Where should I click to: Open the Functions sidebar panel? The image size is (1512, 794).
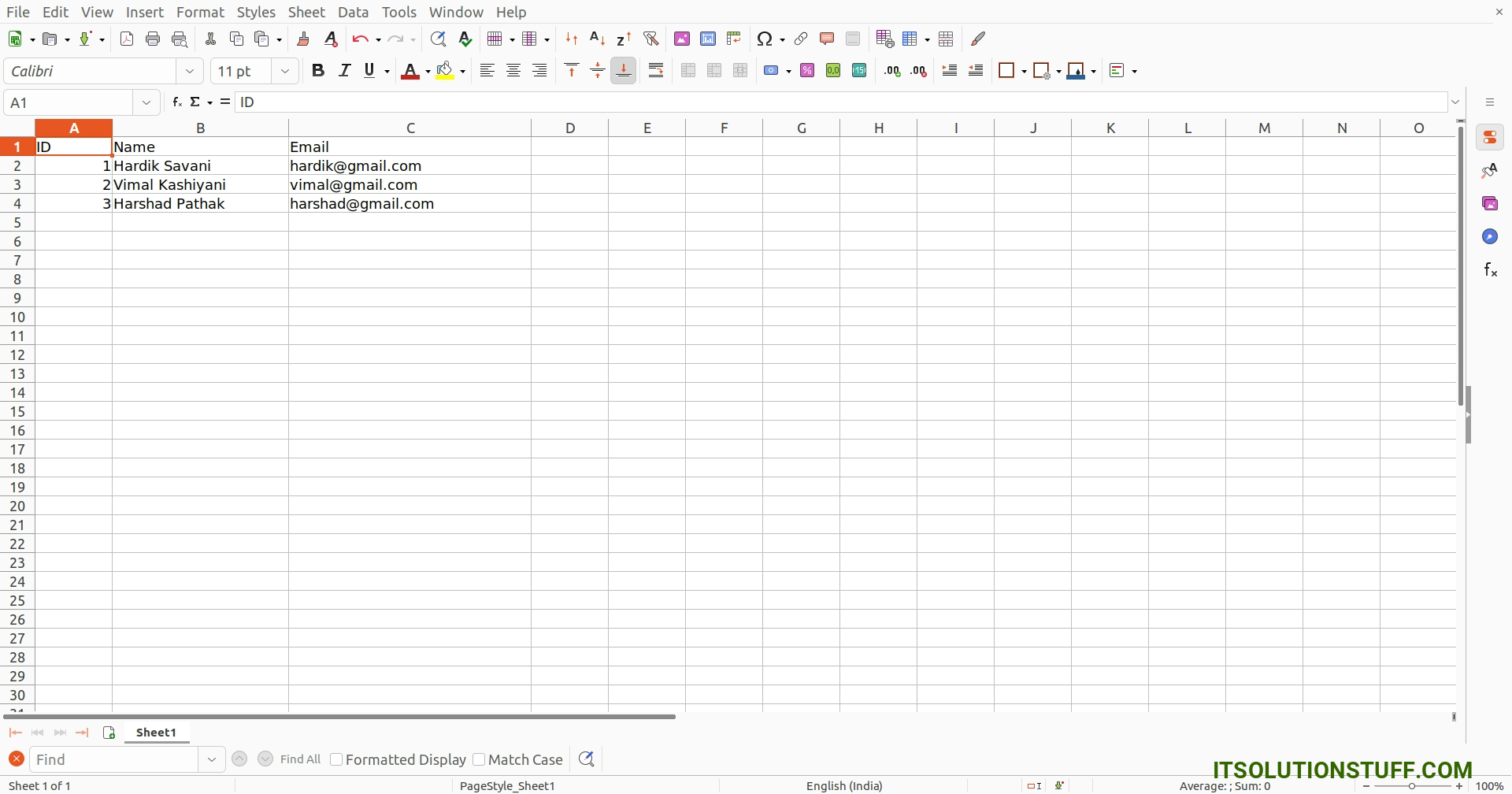tap(1491, 269)
